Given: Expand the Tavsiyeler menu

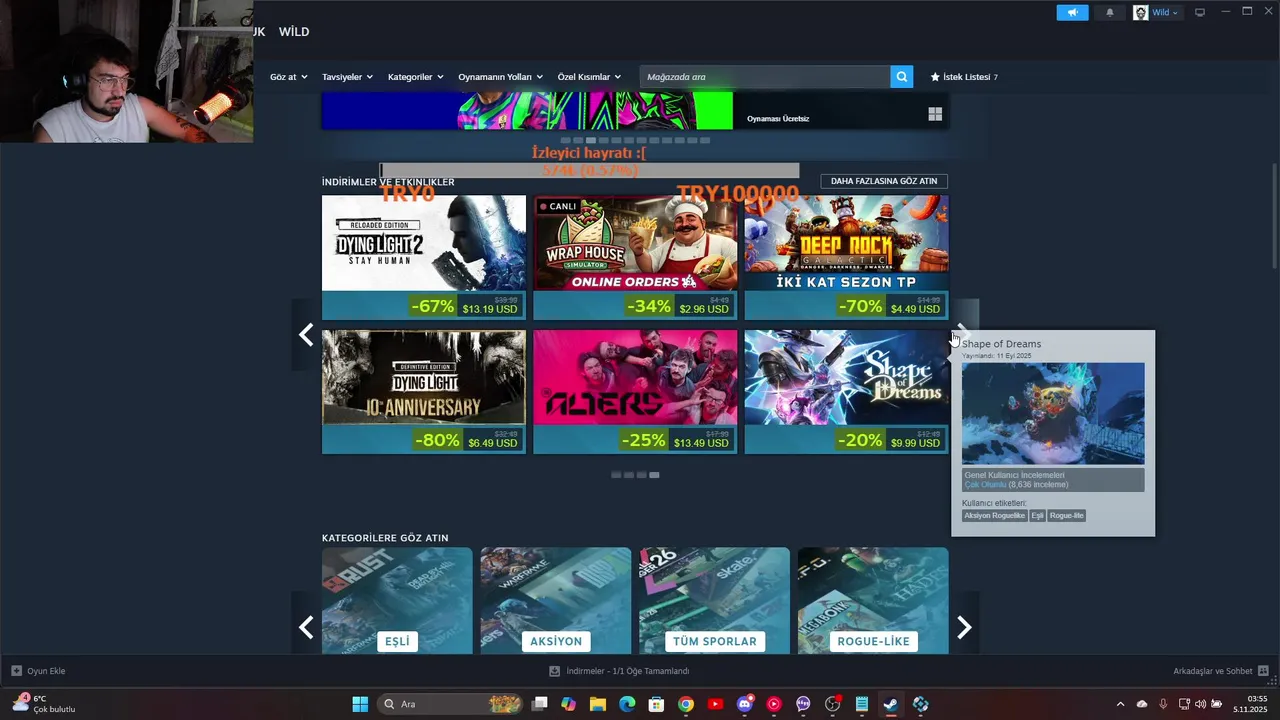Looking at the screenshot, I should 347,77.
